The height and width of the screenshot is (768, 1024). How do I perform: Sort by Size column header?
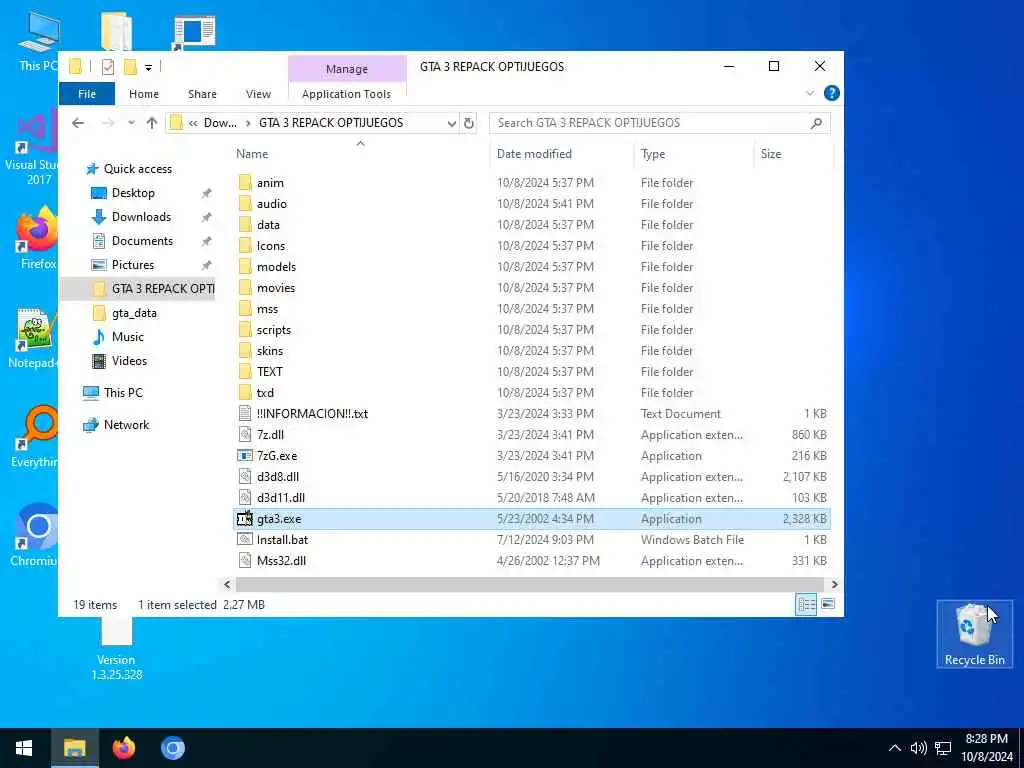pyautogui.click(x=771, y=153)
